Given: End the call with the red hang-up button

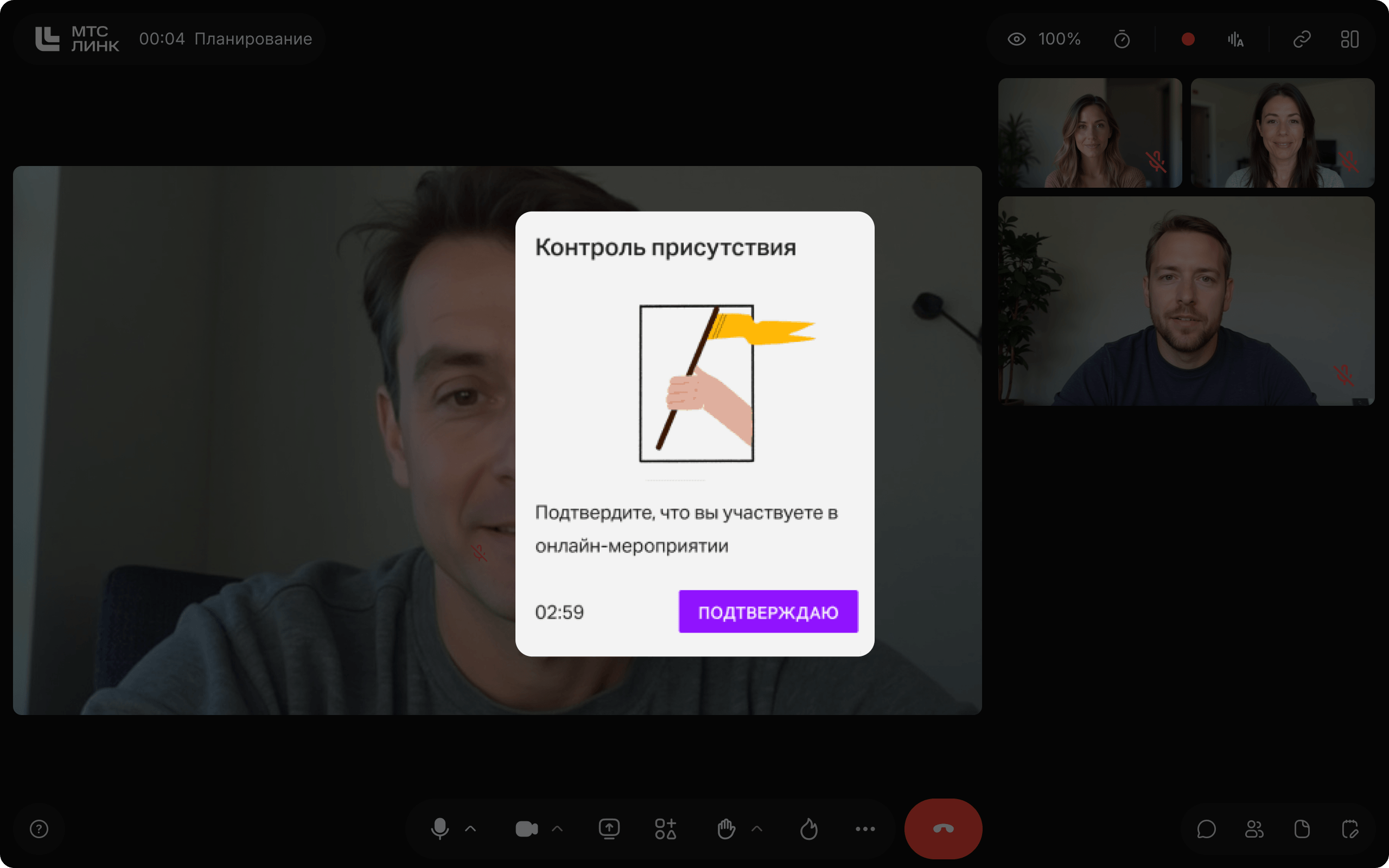Looking at the screenshot, I should pos(943,828).
